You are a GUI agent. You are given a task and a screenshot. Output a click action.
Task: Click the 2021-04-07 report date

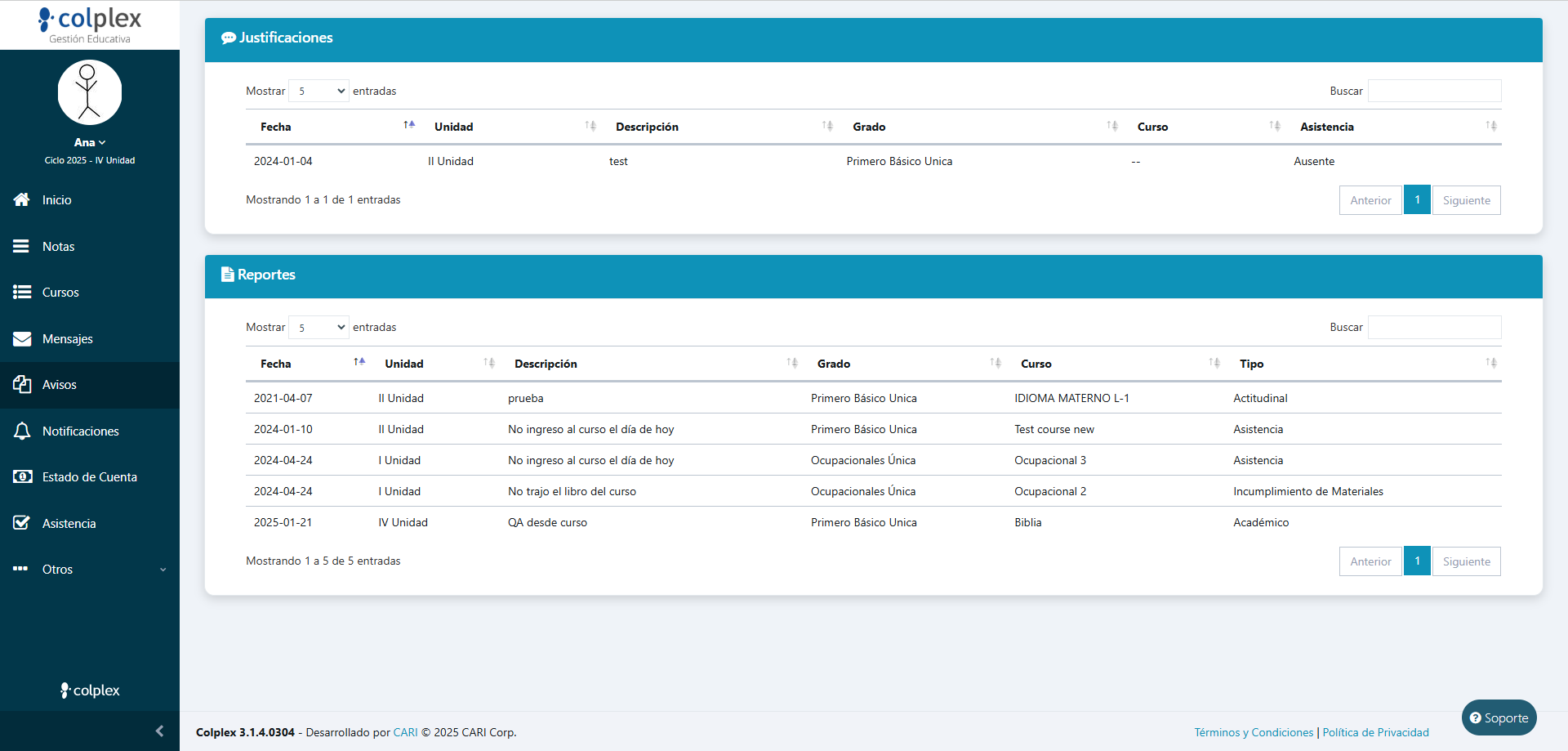pos(283,398)
